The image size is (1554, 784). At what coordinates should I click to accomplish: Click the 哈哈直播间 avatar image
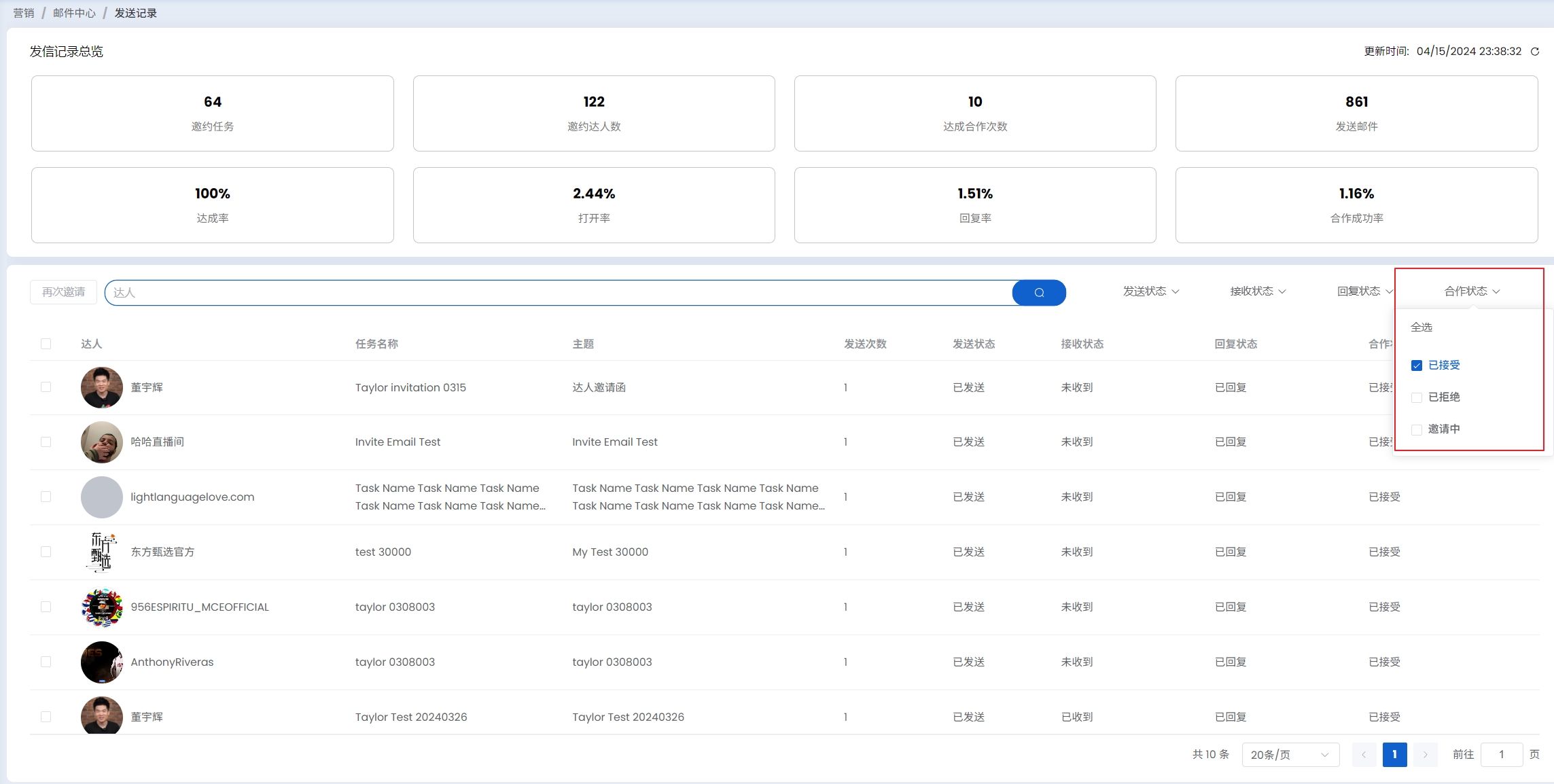(102, 442)
